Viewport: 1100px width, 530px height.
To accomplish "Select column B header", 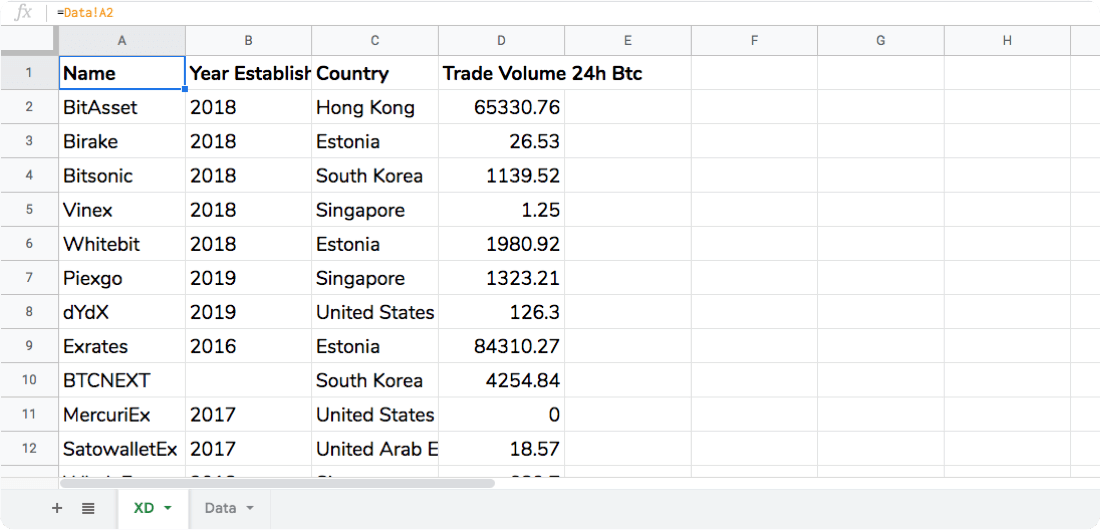I will point(248,41).
